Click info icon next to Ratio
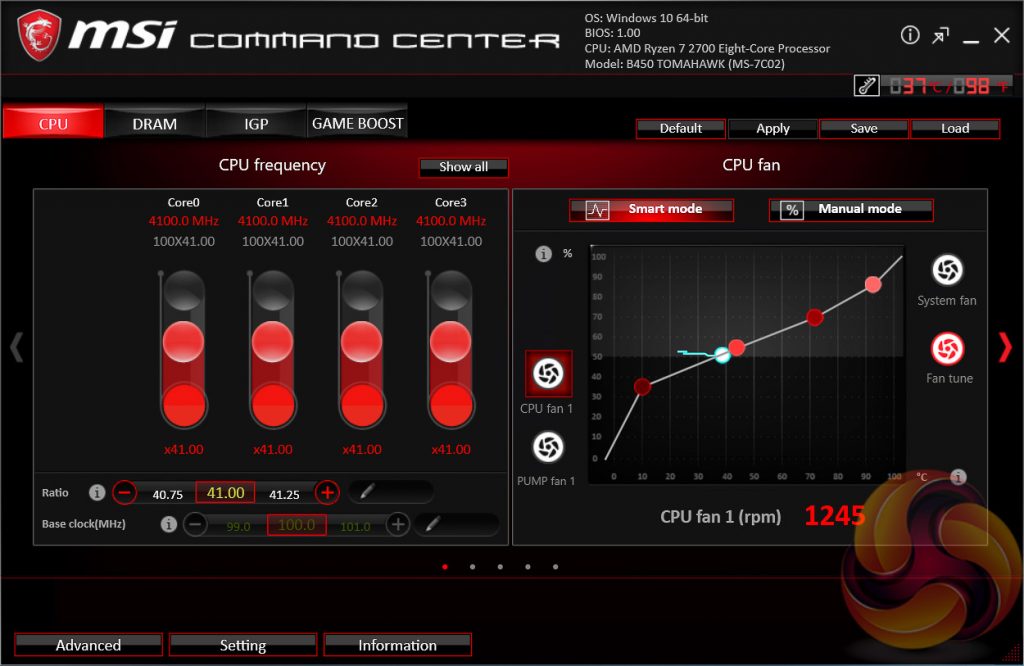This screenshot has height=666, width=1024. 97,492
